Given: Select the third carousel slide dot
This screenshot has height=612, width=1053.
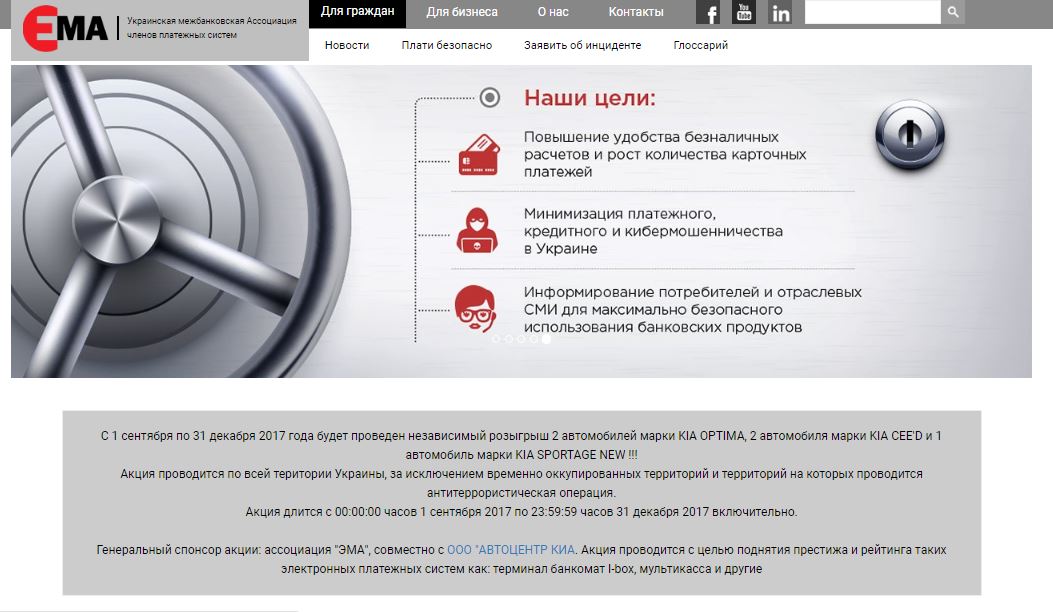Looking at the screenshot, I should click(521, 339).
